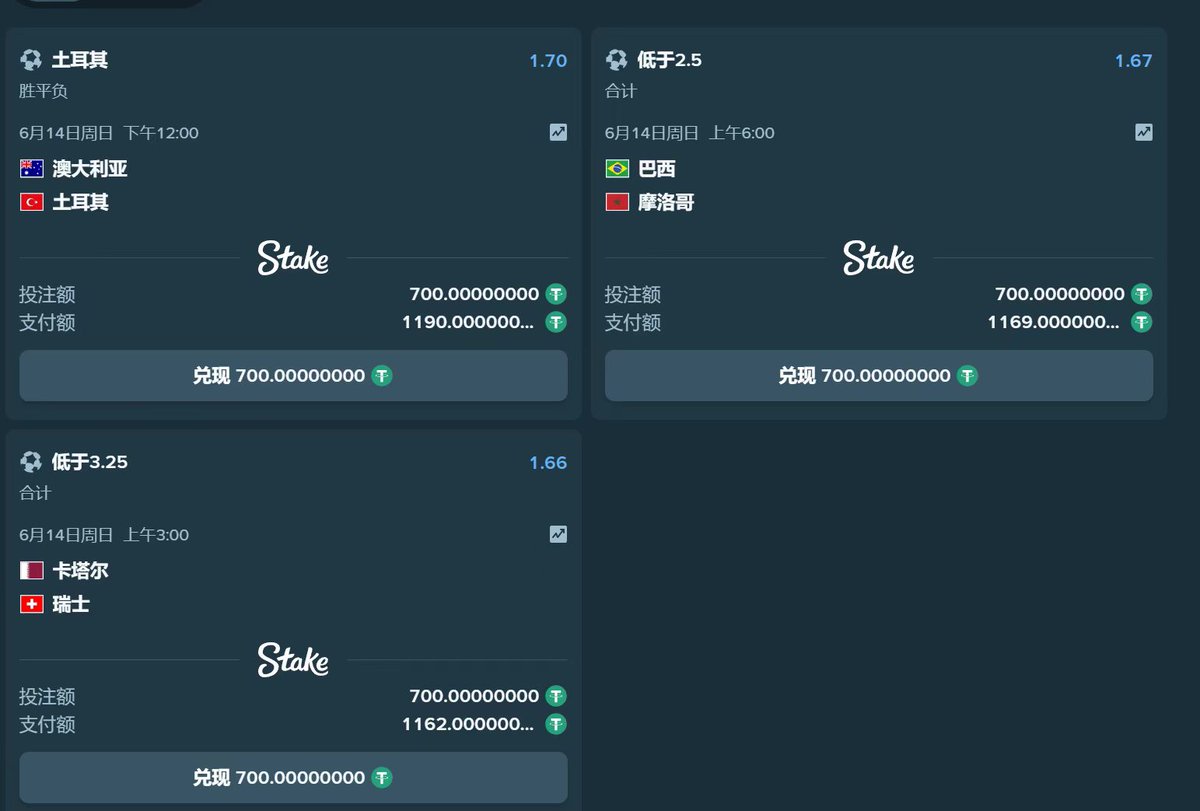Click Tether icon next to stake in Brazil card
Image resolution: width=1200 pixels, height=811 pixels.
tap(1141, 294)
